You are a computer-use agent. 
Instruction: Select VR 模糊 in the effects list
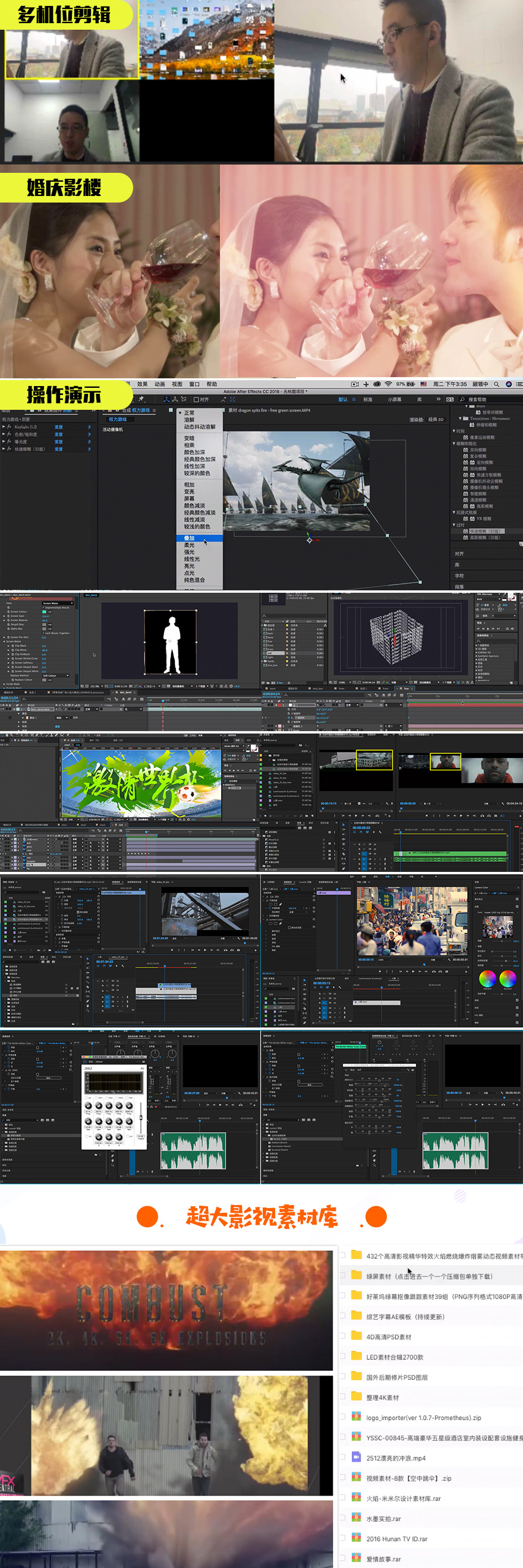(x=483, y=519)
